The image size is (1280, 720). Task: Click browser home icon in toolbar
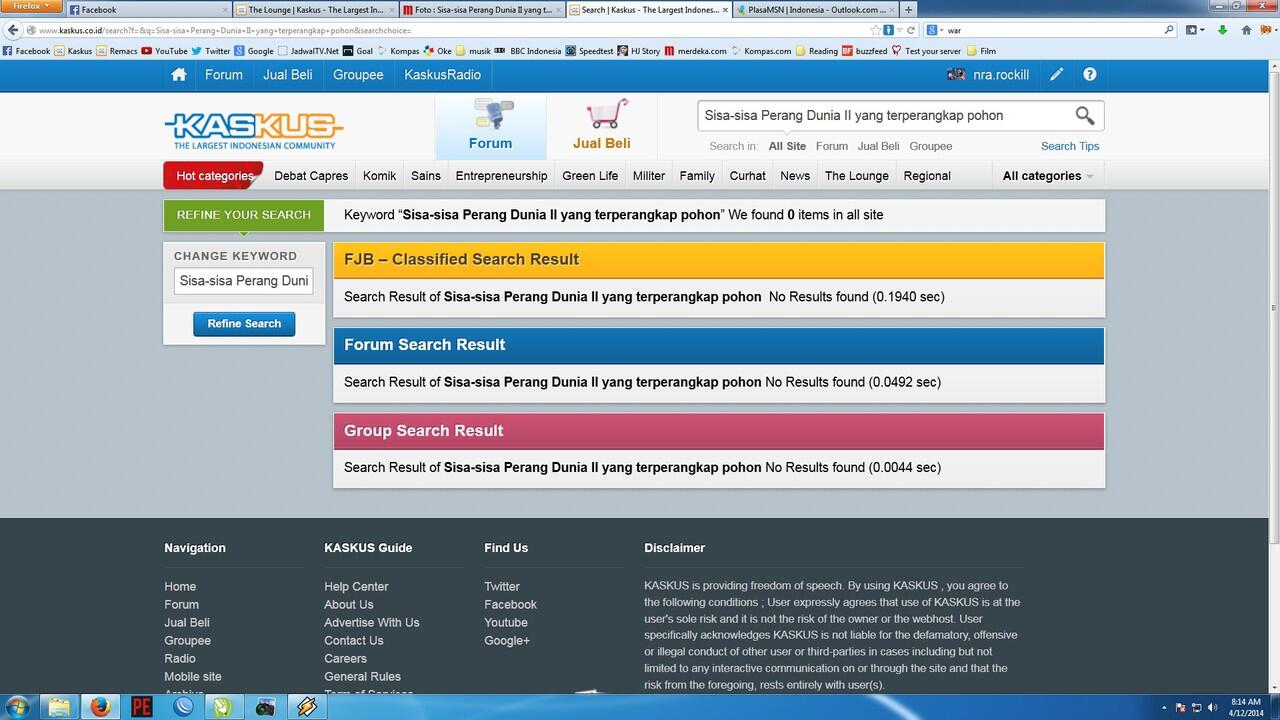1246,30
